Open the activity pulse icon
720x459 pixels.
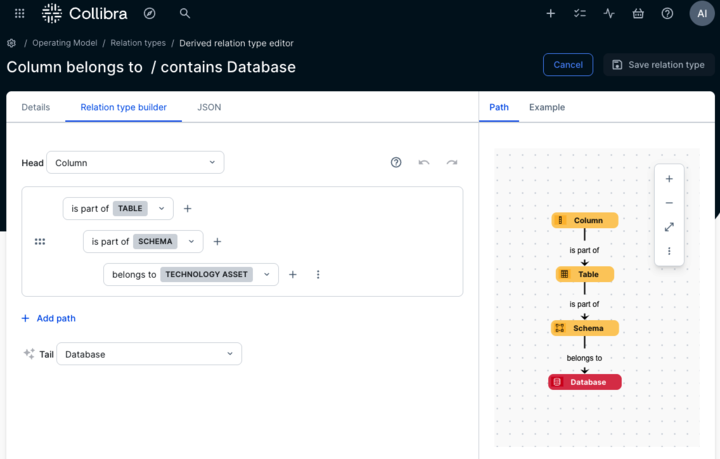(x=609, y=14)
